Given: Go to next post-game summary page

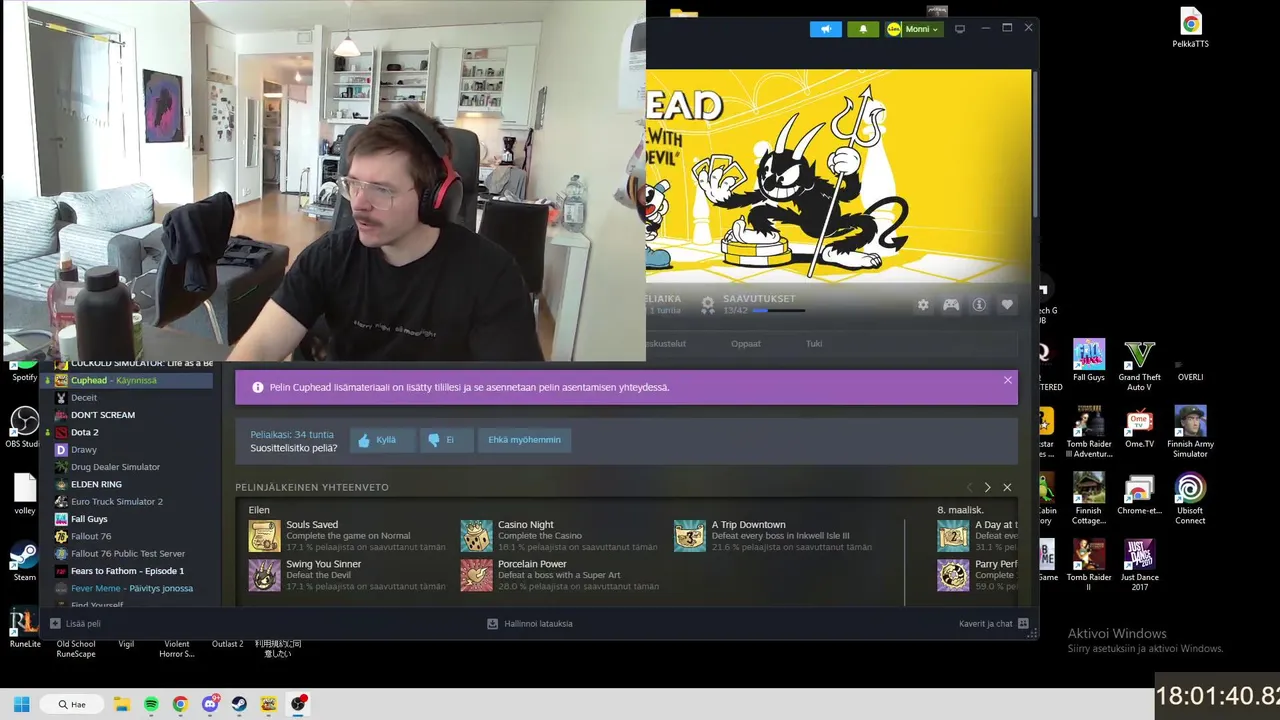Looking at the screenshot, I should (x=987, y=487).
